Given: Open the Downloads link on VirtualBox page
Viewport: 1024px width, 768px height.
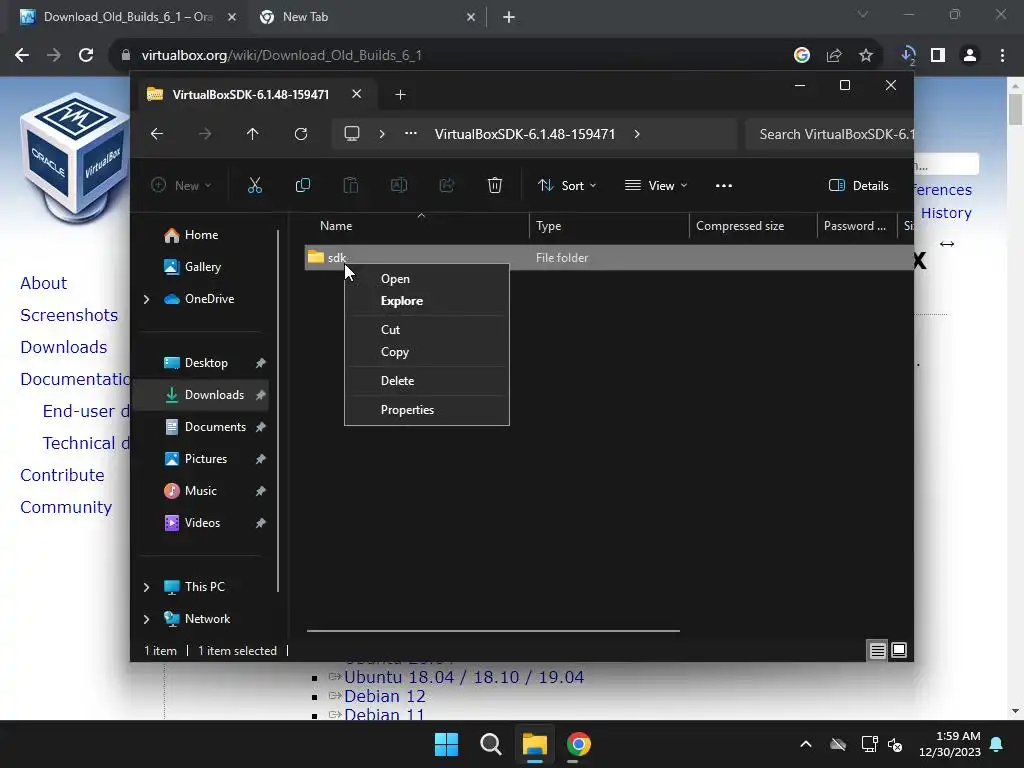Looking at the screenshot, I should pos(63,347).
